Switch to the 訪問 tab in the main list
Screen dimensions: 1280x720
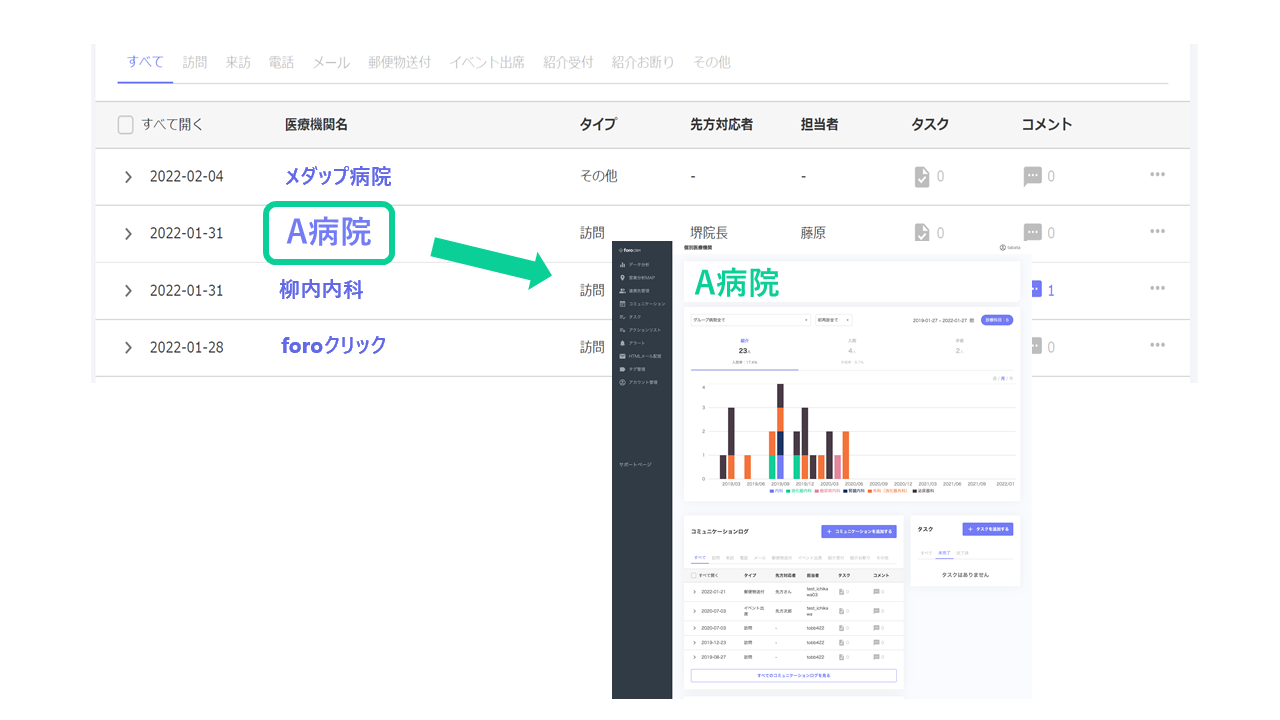(x=195, y=62)
